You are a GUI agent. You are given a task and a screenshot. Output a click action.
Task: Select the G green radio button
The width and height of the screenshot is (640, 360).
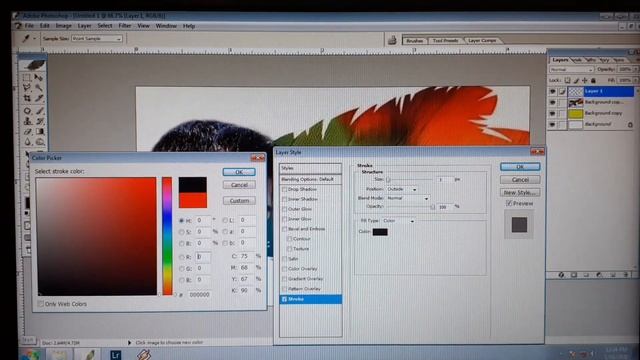(181, 269)
